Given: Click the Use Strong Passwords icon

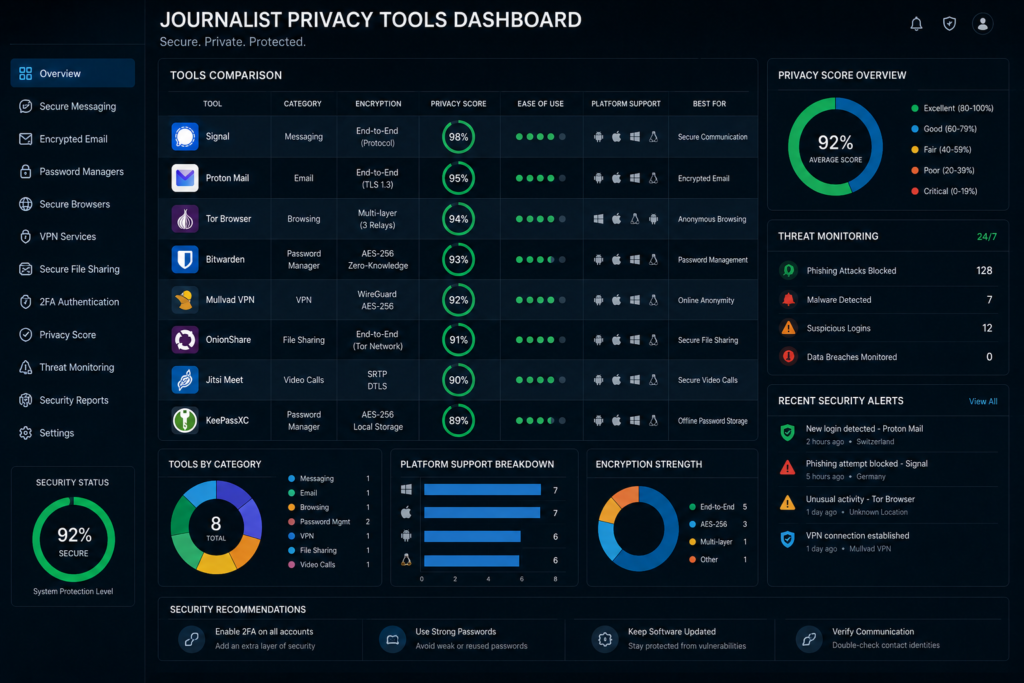Looking at the screenshot, I should [x=392, y=639].
